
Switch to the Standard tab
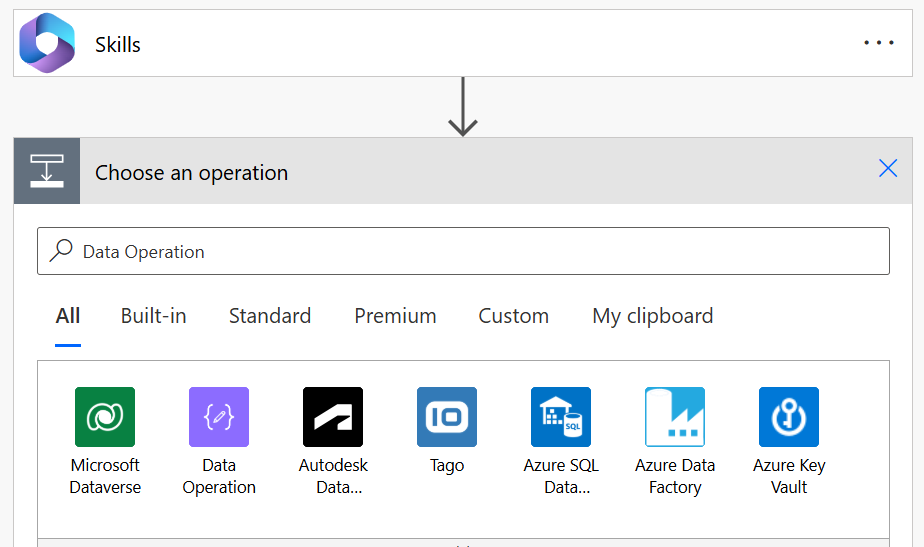point(270,317)
